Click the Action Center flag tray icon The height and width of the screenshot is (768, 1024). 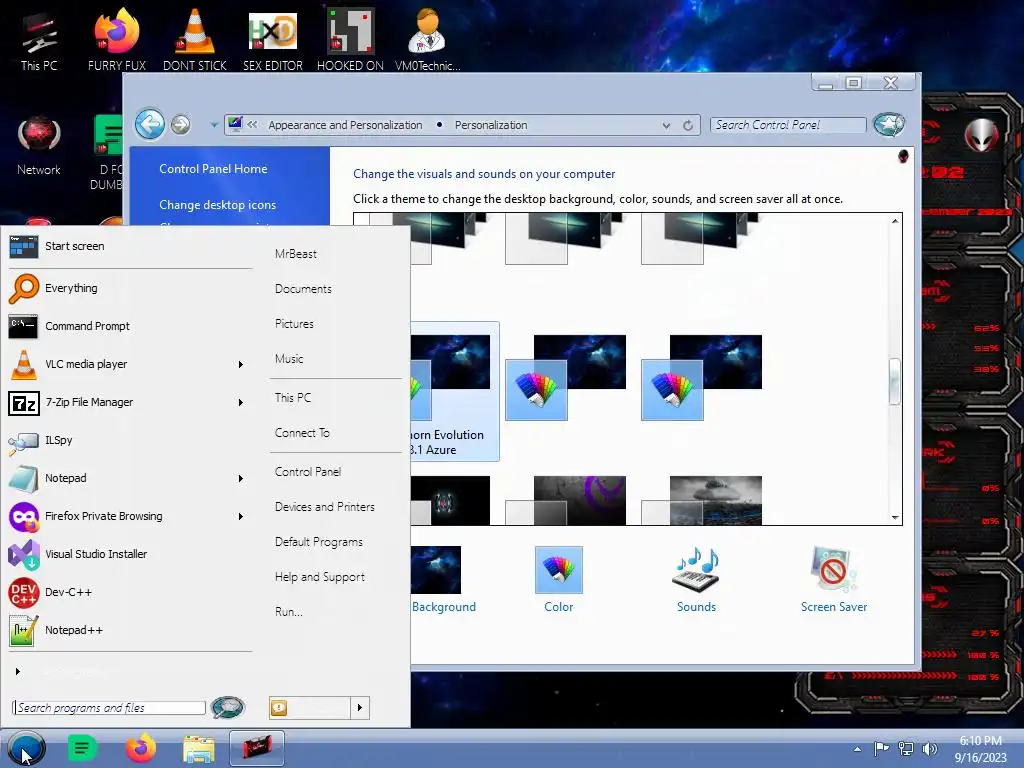pos(882,749)
